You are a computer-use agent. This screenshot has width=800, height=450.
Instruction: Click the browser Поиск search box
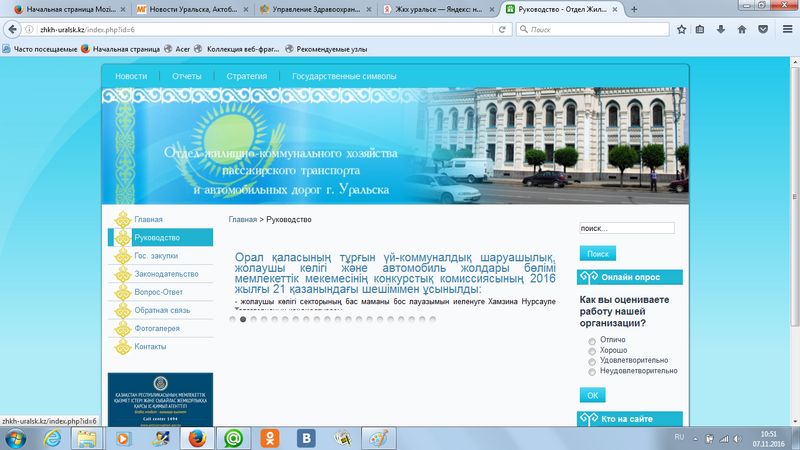click(592, 30)
